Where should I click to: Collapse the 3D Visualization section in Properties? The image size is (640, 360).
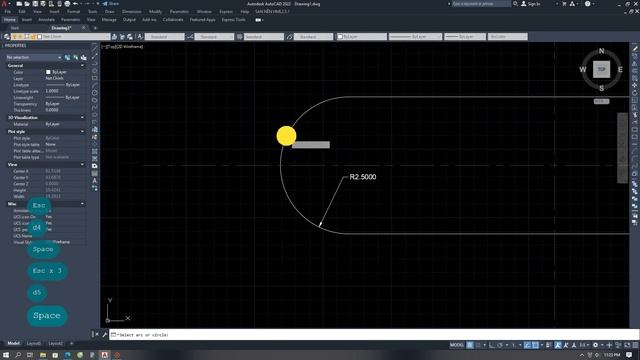coord(82,118)
